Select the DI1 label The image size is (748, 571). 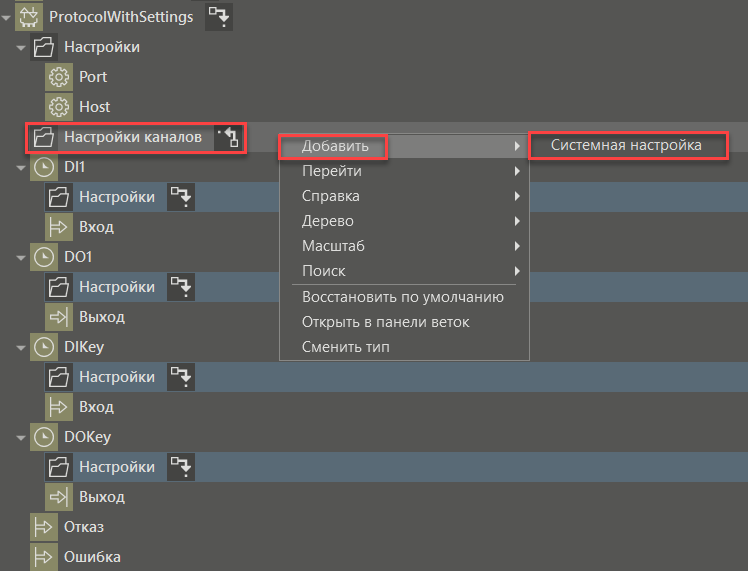(x=74, y=167)
